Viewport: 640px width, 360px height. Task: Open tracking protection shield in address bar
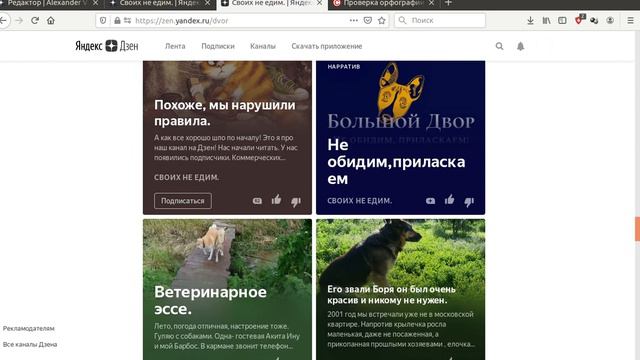point(103,20)
